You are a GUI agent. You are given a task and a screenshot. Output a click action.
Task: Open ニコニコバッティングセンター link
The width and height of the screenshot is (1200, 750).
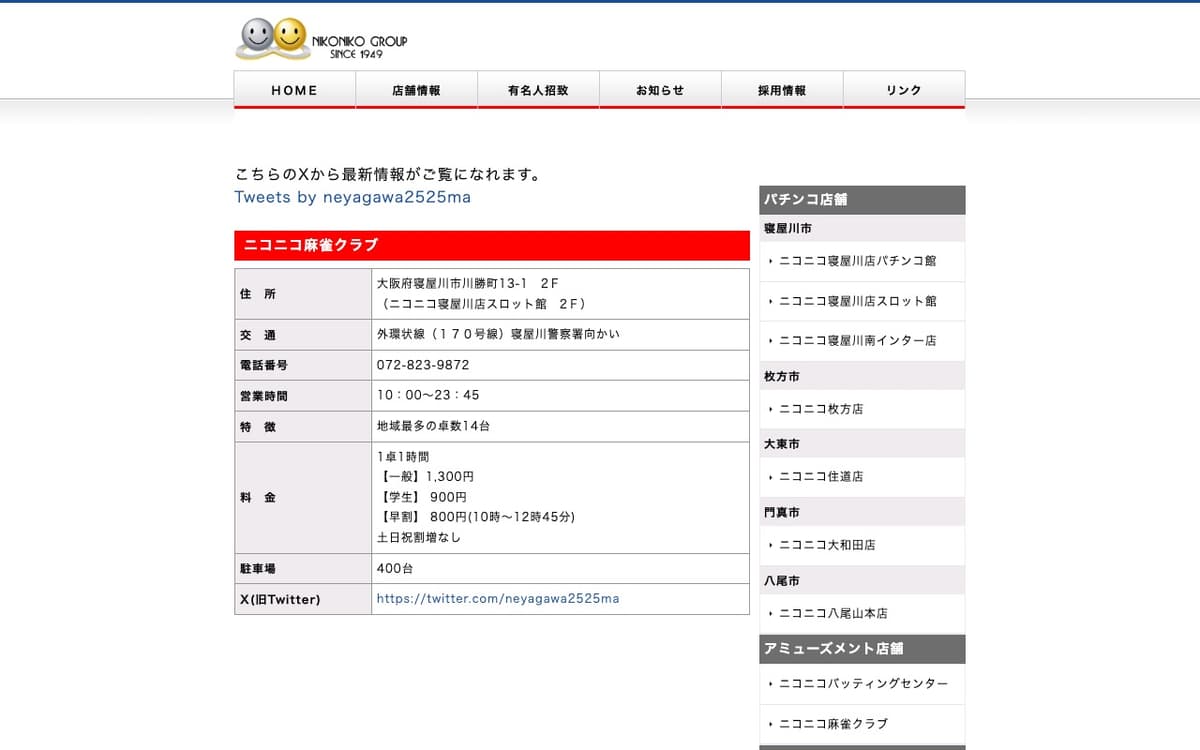(863, 684)
